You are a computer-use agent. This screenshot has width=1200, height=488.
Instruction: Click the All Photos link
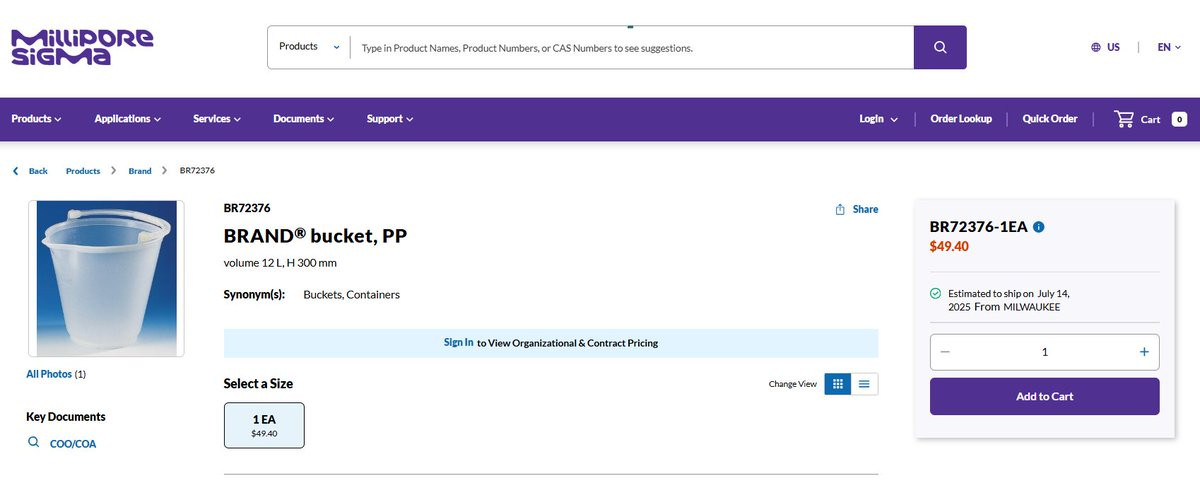49,374
